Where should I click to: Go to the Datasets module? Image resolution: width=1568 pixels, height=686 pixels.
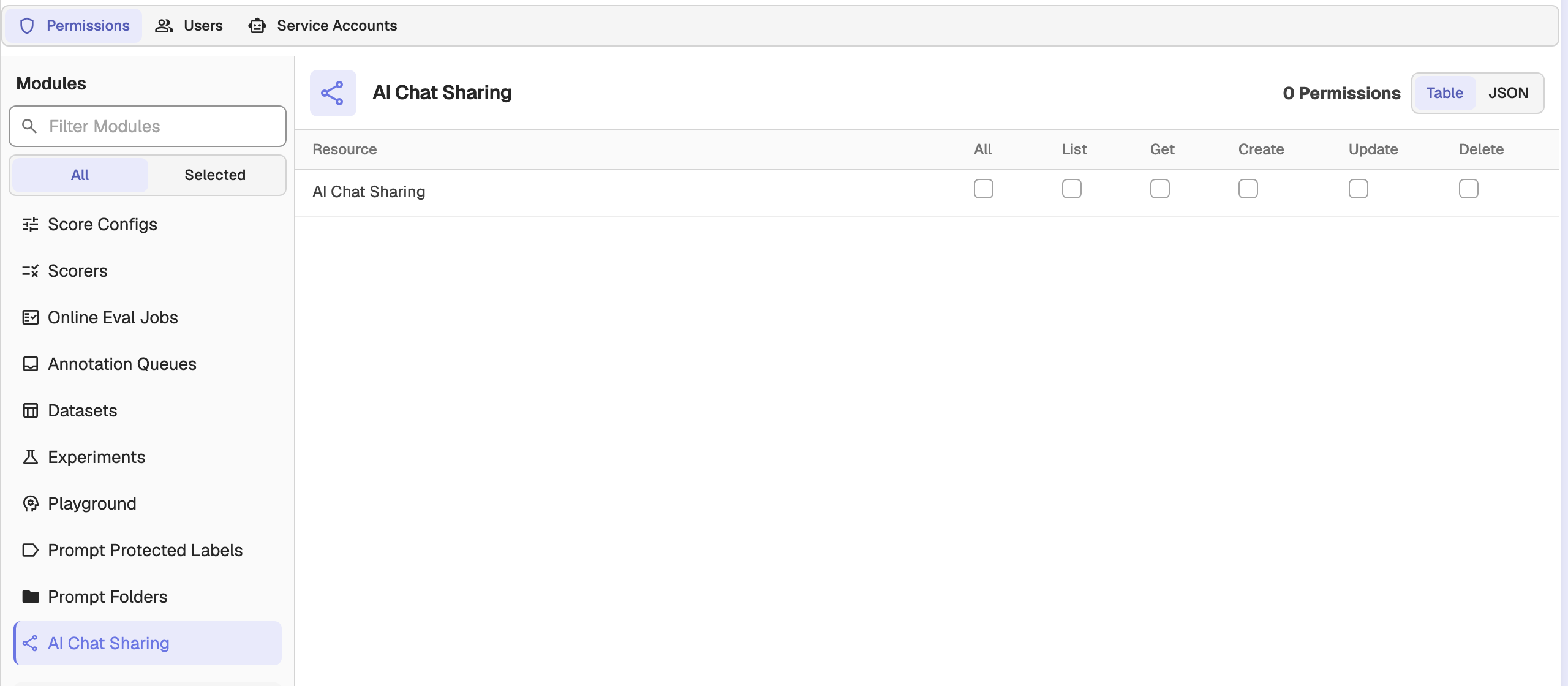[x=148, y=410]
